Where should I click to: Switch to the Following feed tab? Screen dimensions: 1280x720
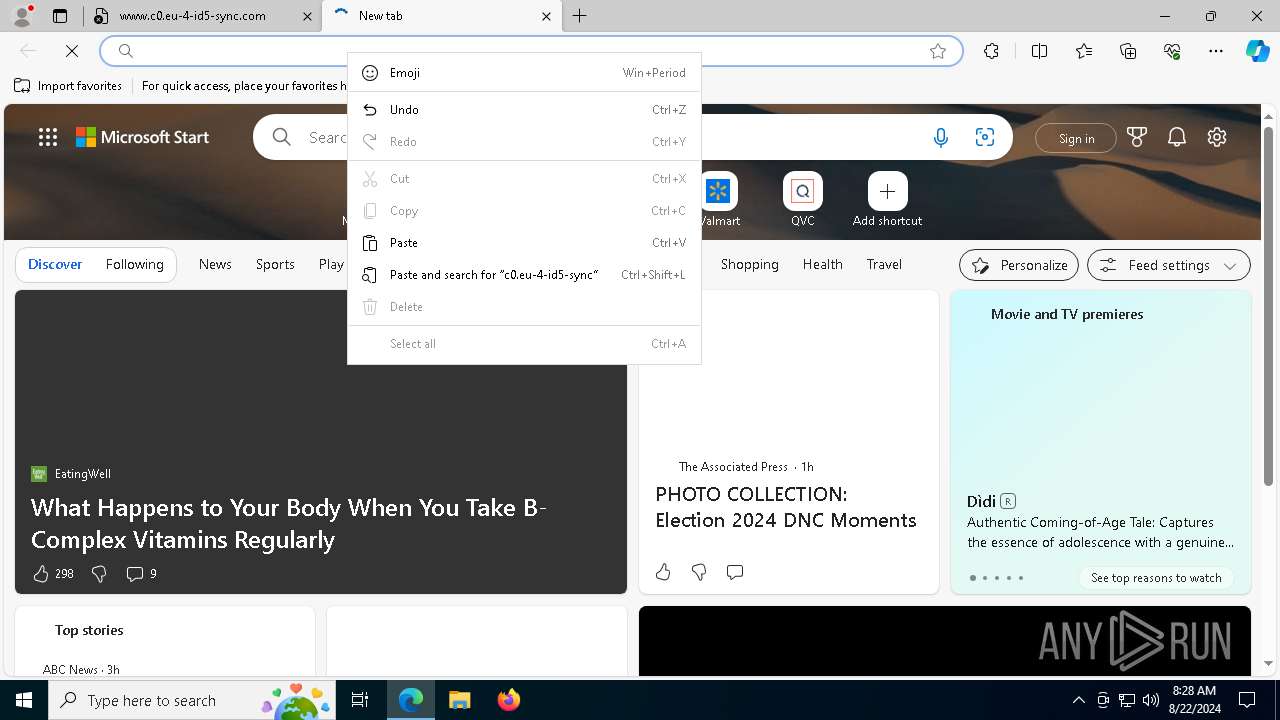[135, 265]
